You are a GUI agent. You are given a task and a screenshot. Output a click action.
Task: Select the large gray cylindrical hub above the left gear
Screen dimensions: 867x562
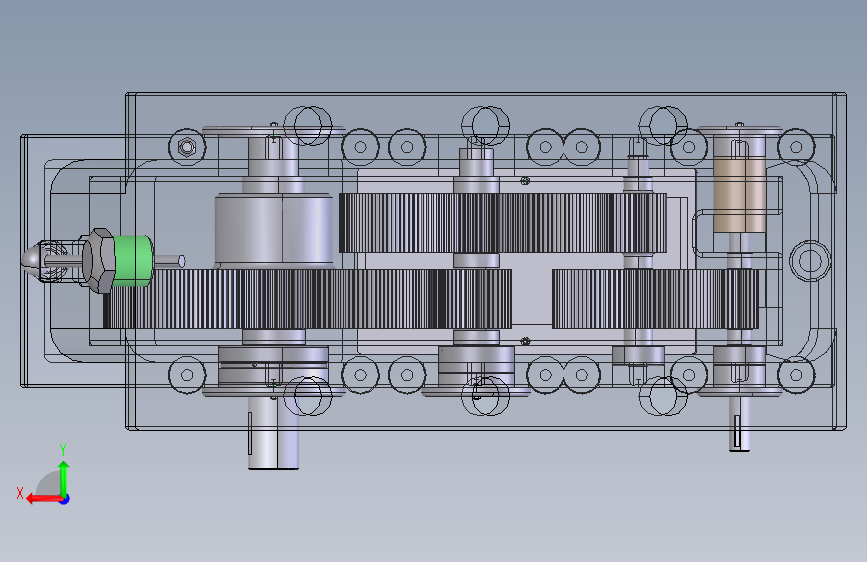coord(274,229)
